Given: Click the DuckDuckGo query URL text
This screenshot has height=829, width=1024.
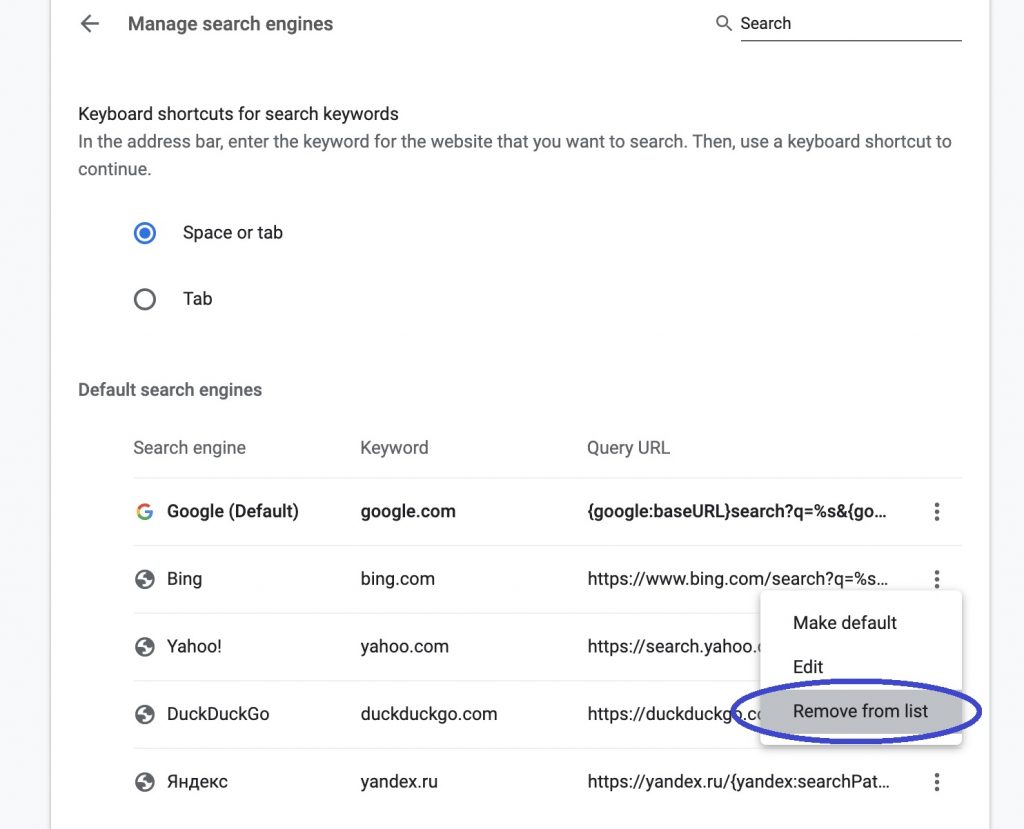Looking at the screenshot, I should [674, 714].
